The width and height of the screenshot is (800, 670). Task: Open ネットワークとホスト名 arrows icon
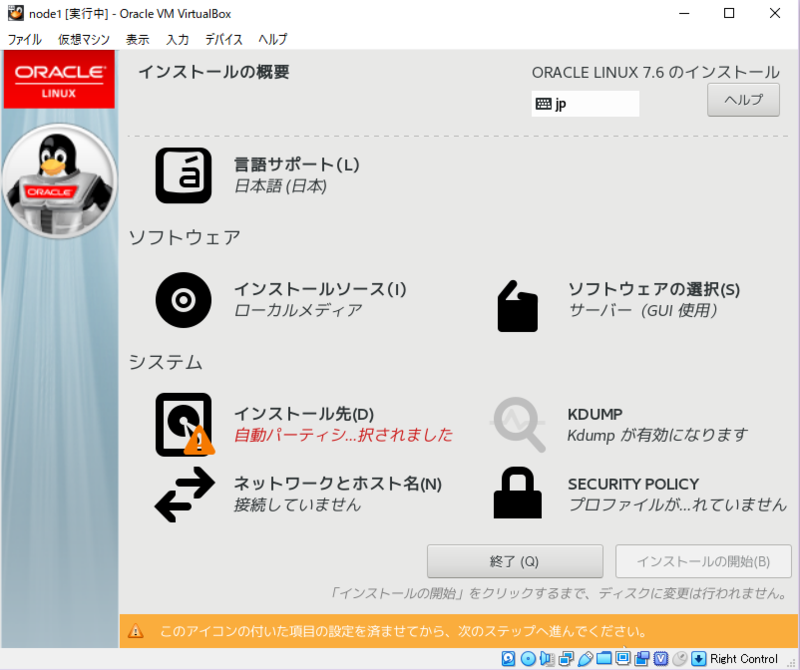pos(185,494)
